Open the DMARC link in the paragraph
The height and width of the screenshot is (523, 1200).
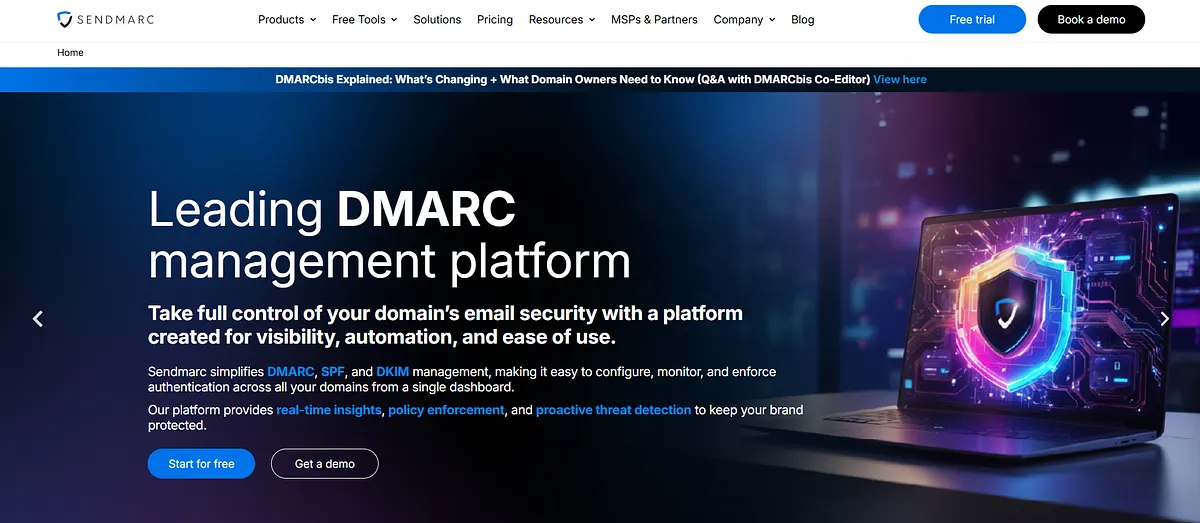pos(291,371)
